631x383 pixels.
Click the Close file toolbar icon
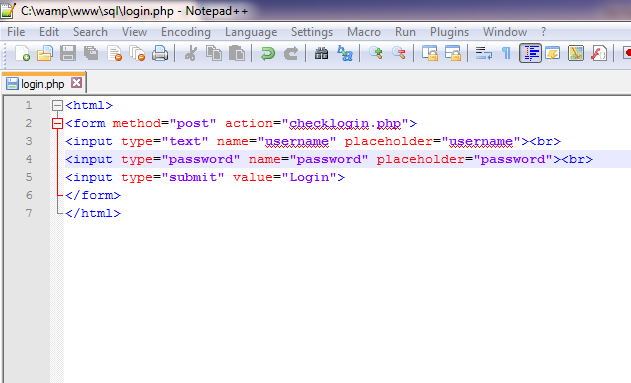115,53
